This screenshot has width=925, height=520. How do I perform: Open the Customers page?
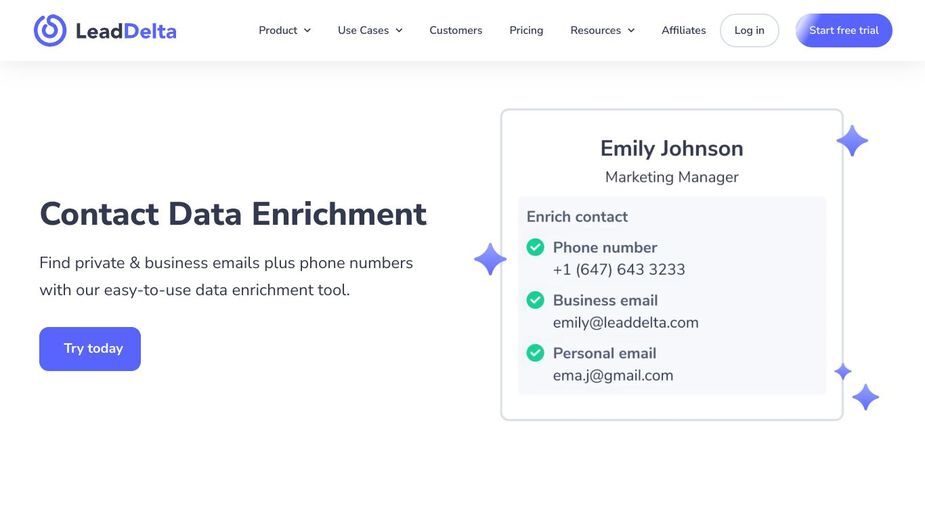coord(455,30)
